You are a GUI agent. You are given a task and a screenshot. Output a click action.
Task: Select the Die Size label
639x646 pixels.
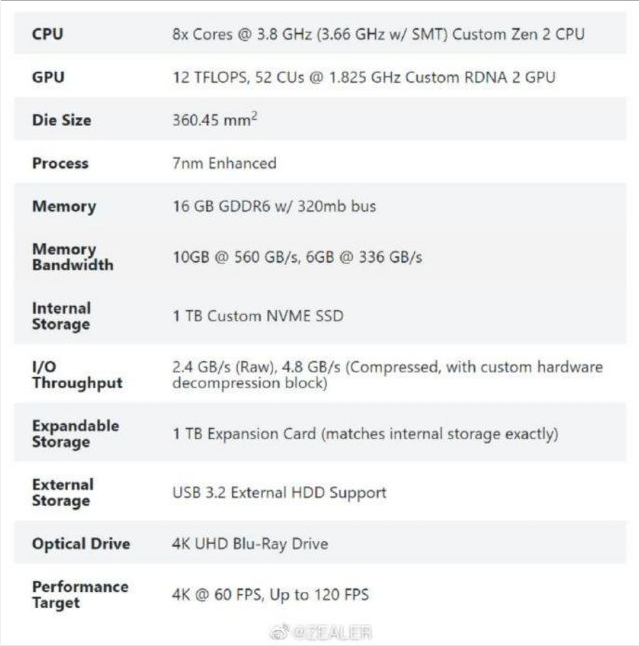pyautogui.click(x=61, y=120)
